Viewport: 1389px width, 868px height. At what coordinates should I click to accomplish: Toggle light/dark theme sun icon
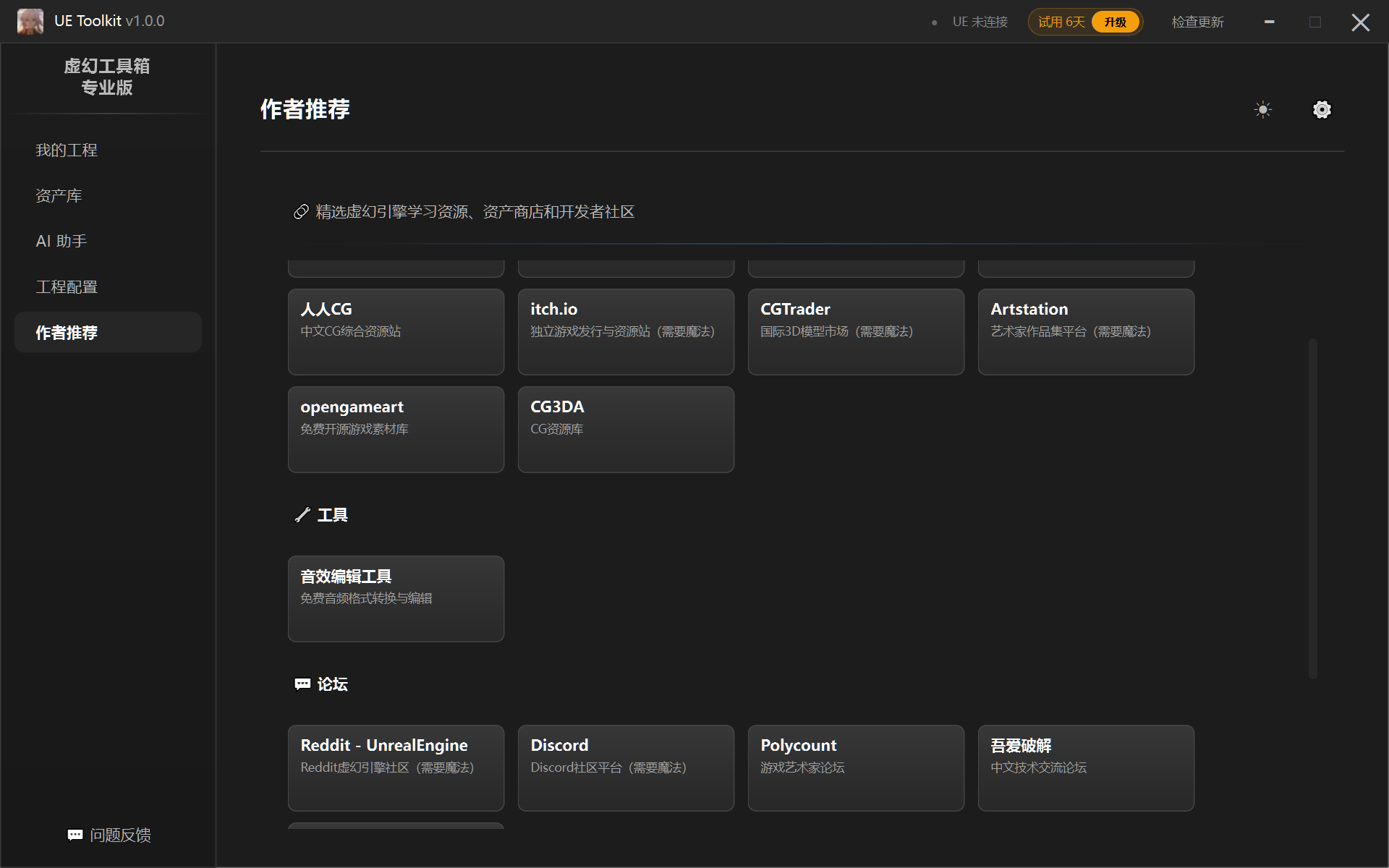(x=1262, y=110)
